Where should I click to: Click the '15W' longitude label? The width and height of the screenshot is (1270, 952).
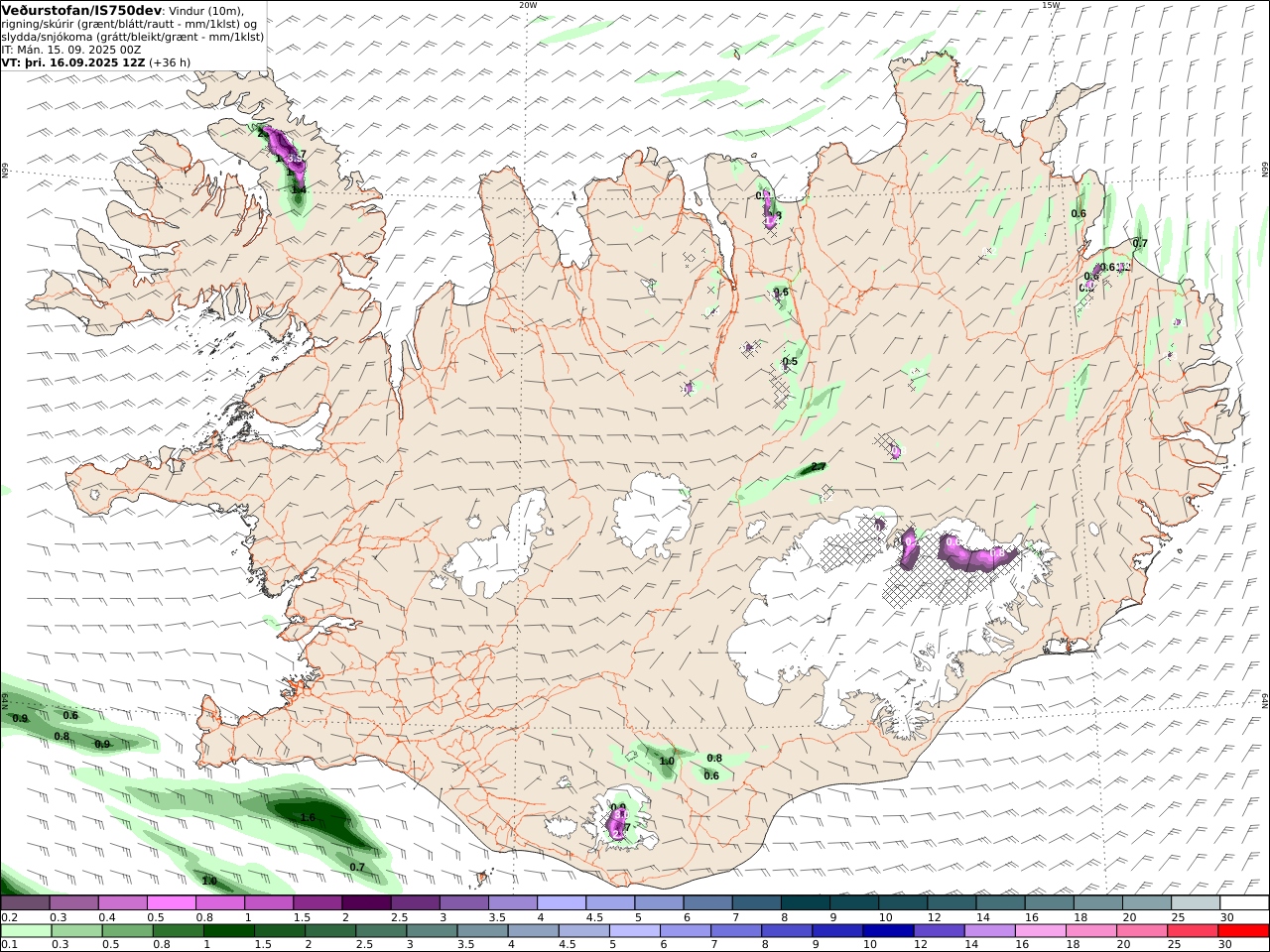tap(1051, 5)
